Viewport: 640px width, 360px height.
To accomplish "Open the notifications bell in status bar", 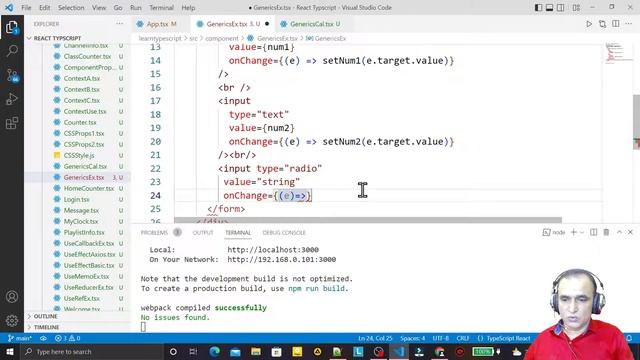I will [x=629, y=338].
